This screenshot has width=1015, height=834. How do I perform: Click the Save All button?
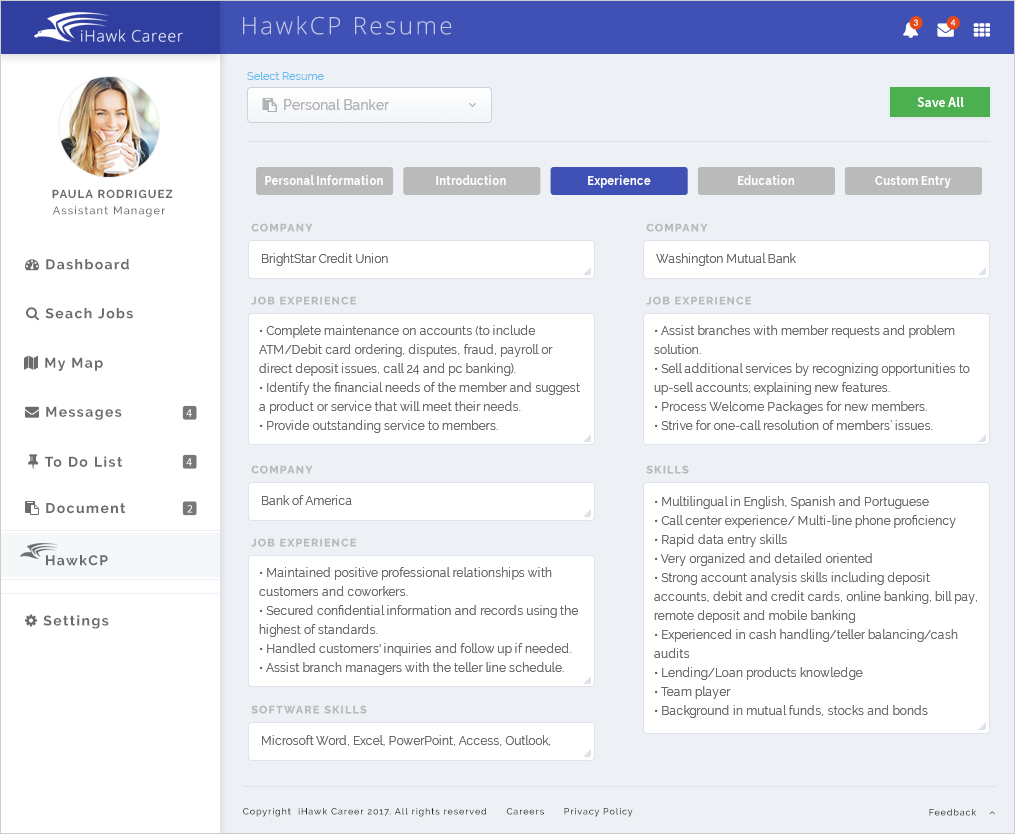tap(939, 102)
